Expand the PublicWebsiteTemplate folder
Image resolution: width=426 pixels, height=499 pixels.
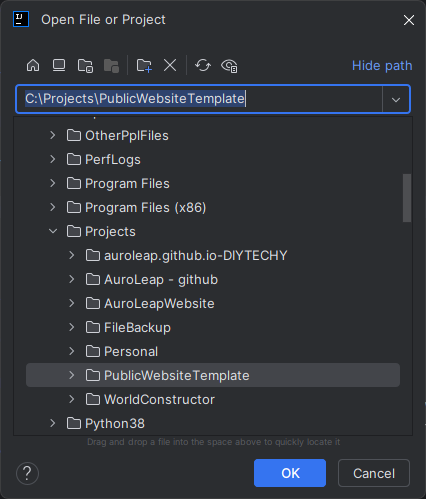(72, 375)
